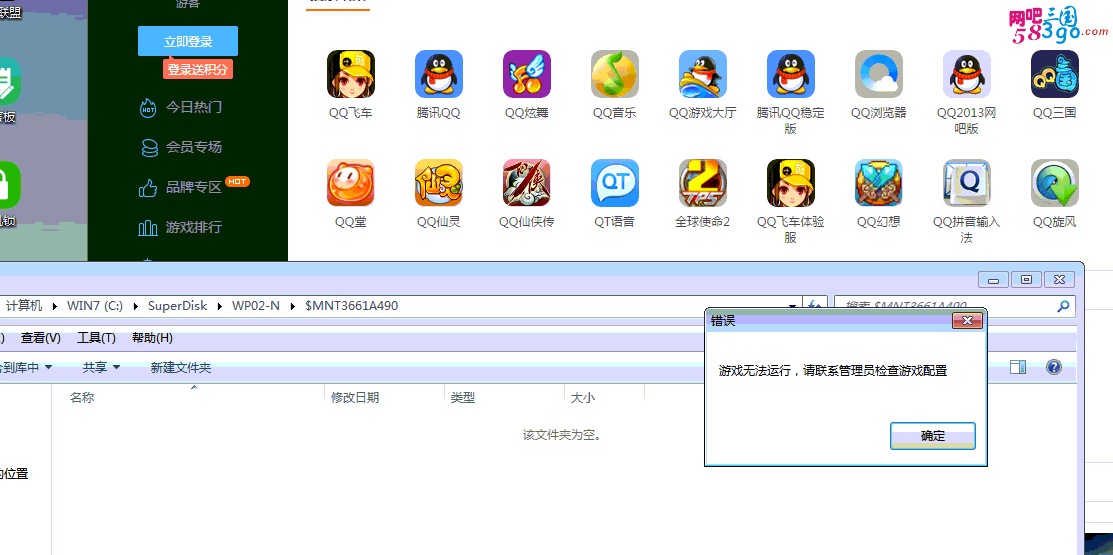
Task: Open the 工具(T) menu in Explorer
Action: 97,338
